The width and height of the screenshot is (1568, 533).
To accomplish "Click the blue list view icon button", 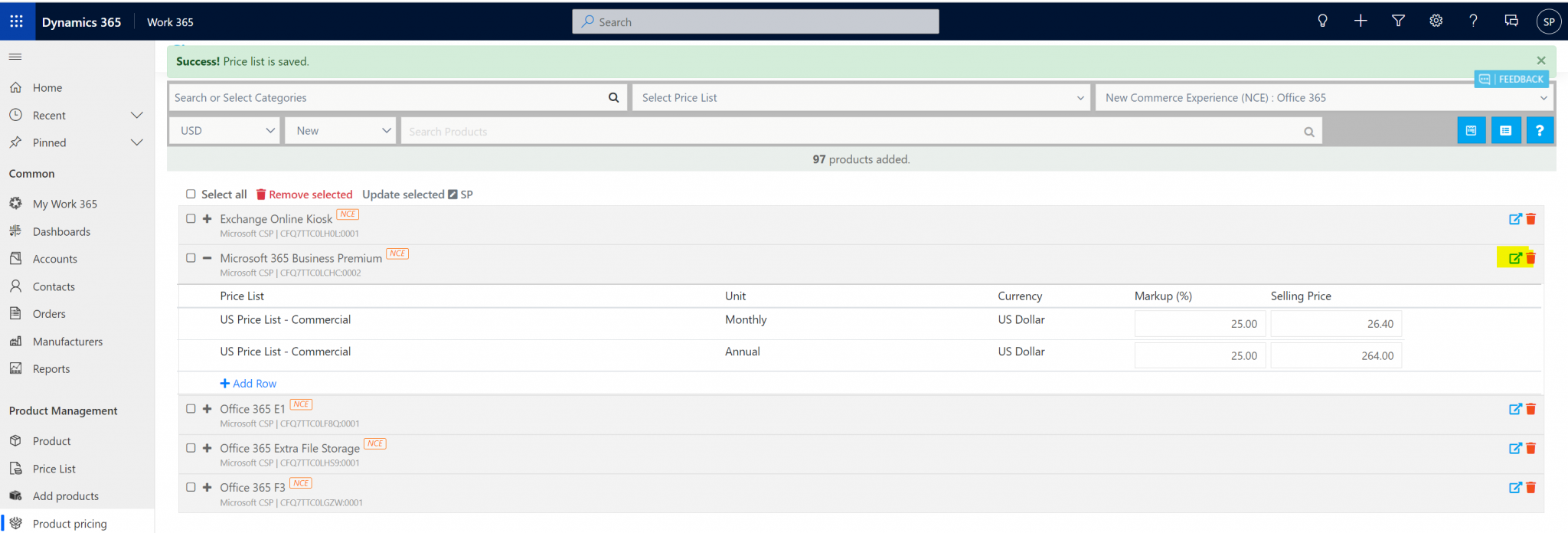I will (x=1505, y=130).
